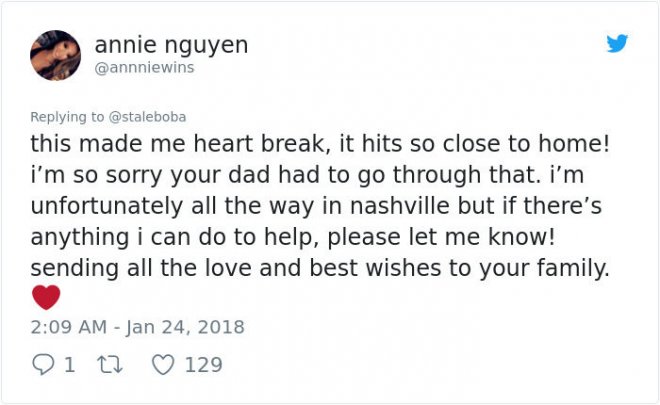
Task: Click the Twitter bird logo
Action: pyautogui.click(x=617, y=44)
